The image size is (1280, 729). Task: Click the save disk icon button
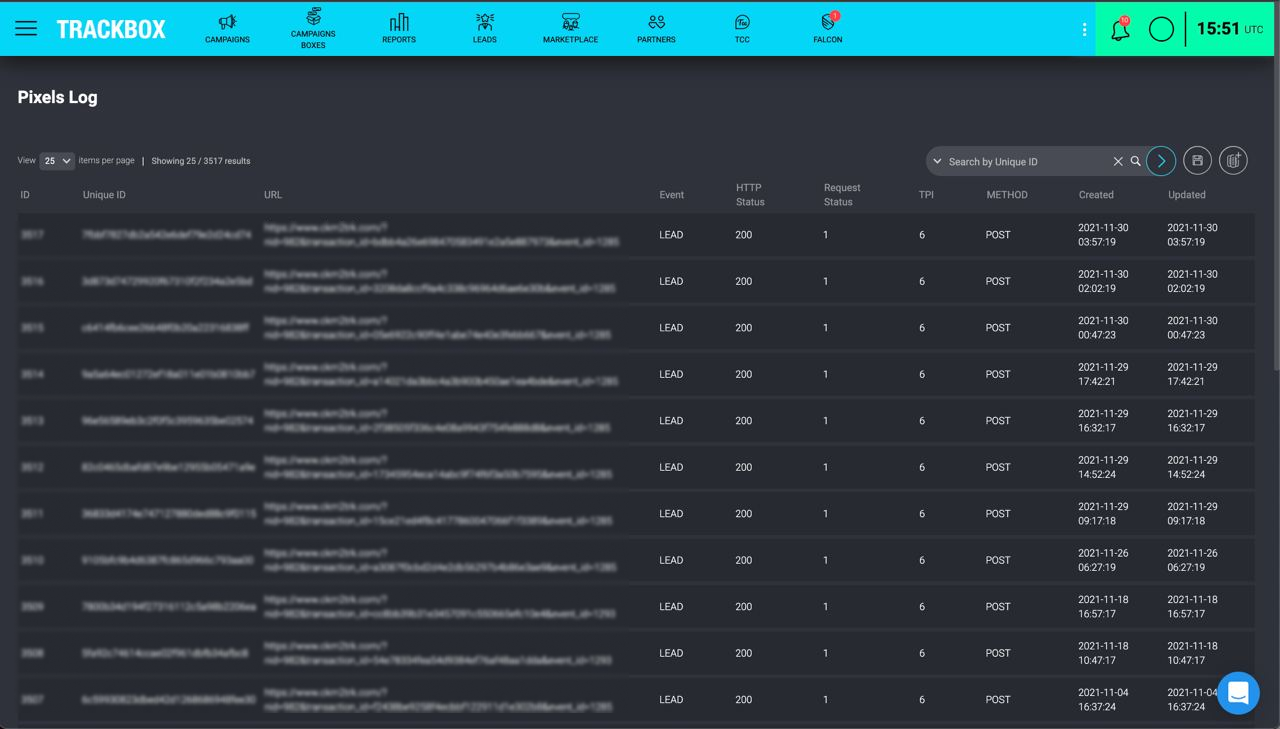point(1197,161)
